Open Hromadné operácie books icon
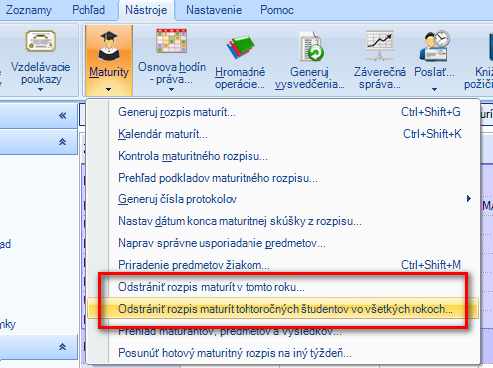Screen dimensions: 493x368 point(240,47)
